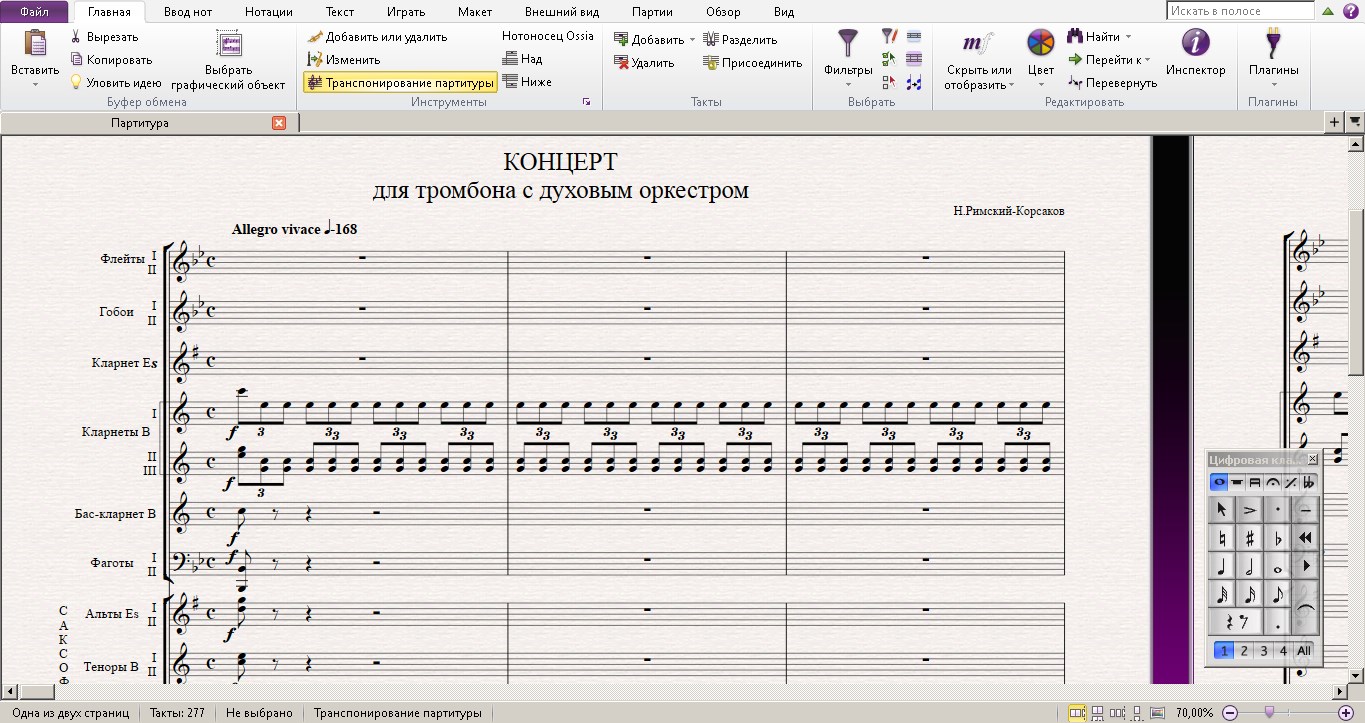Open the Обзор ribbon tab
1365x723 pixels.
coord(723,12)
